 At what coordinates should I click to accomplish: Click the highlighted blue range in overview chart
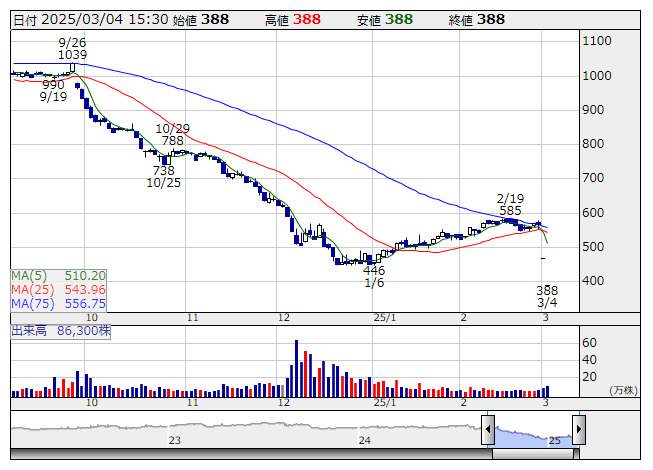point(533,436)
